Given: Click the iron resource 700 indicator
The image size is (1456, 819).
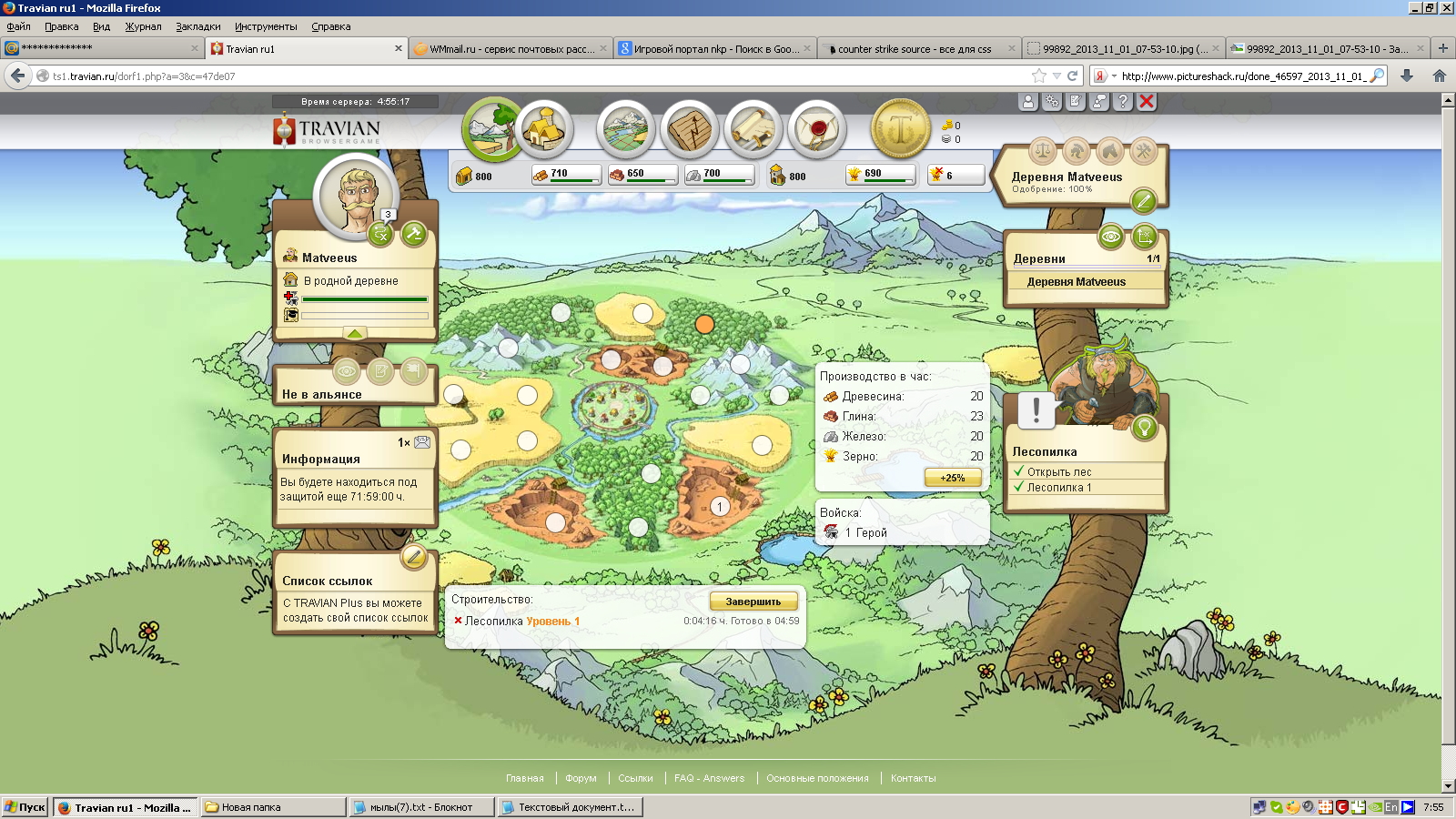Looking at the screenshot, I should [719, 174].
